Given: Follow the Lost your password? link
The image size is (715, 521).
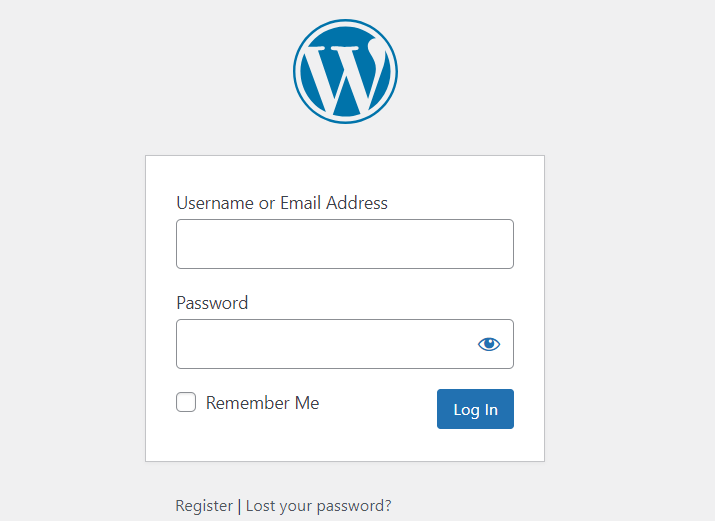Looking at the screenshot, I should (318, 506).
